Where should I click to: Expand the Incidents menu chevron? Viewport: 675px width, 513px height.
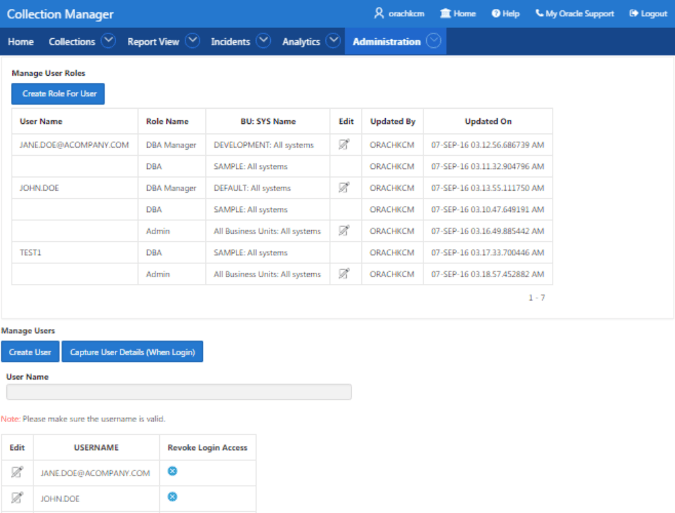263,41
